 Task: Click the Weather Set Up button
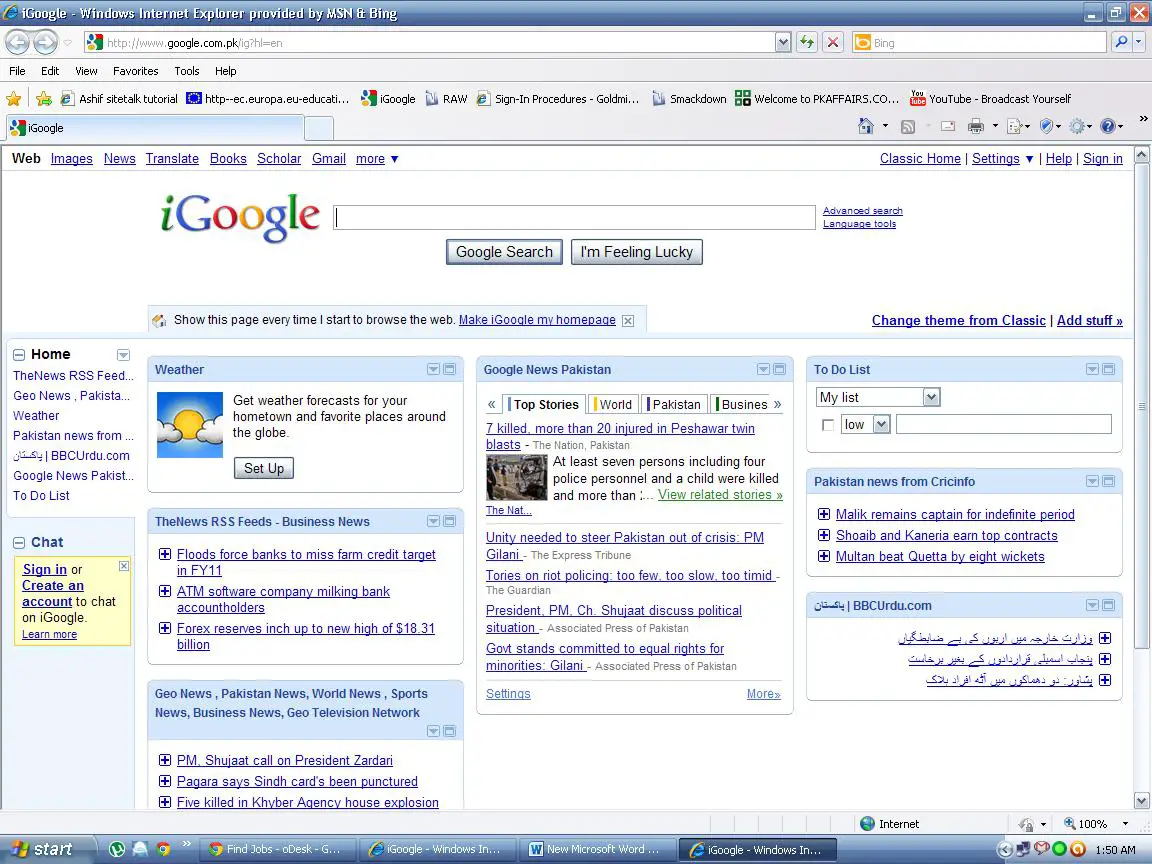click(x=264, y=468)
